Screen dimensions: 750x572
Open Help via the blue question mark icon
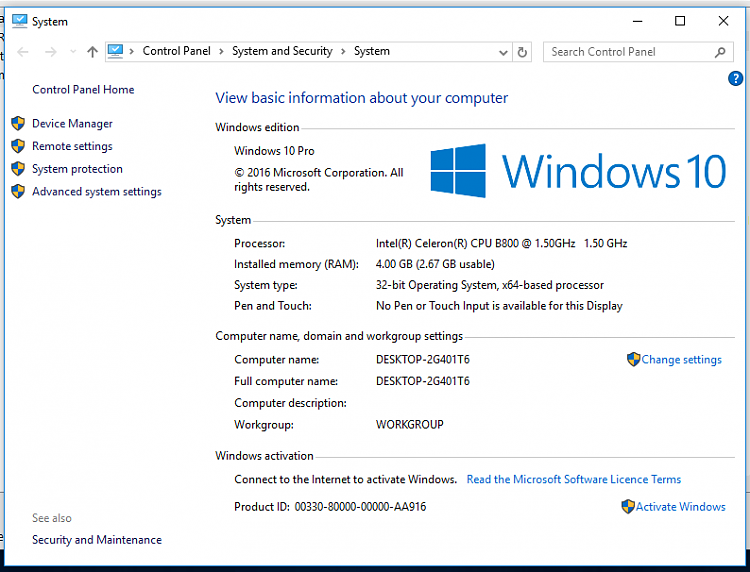(735, 78)
